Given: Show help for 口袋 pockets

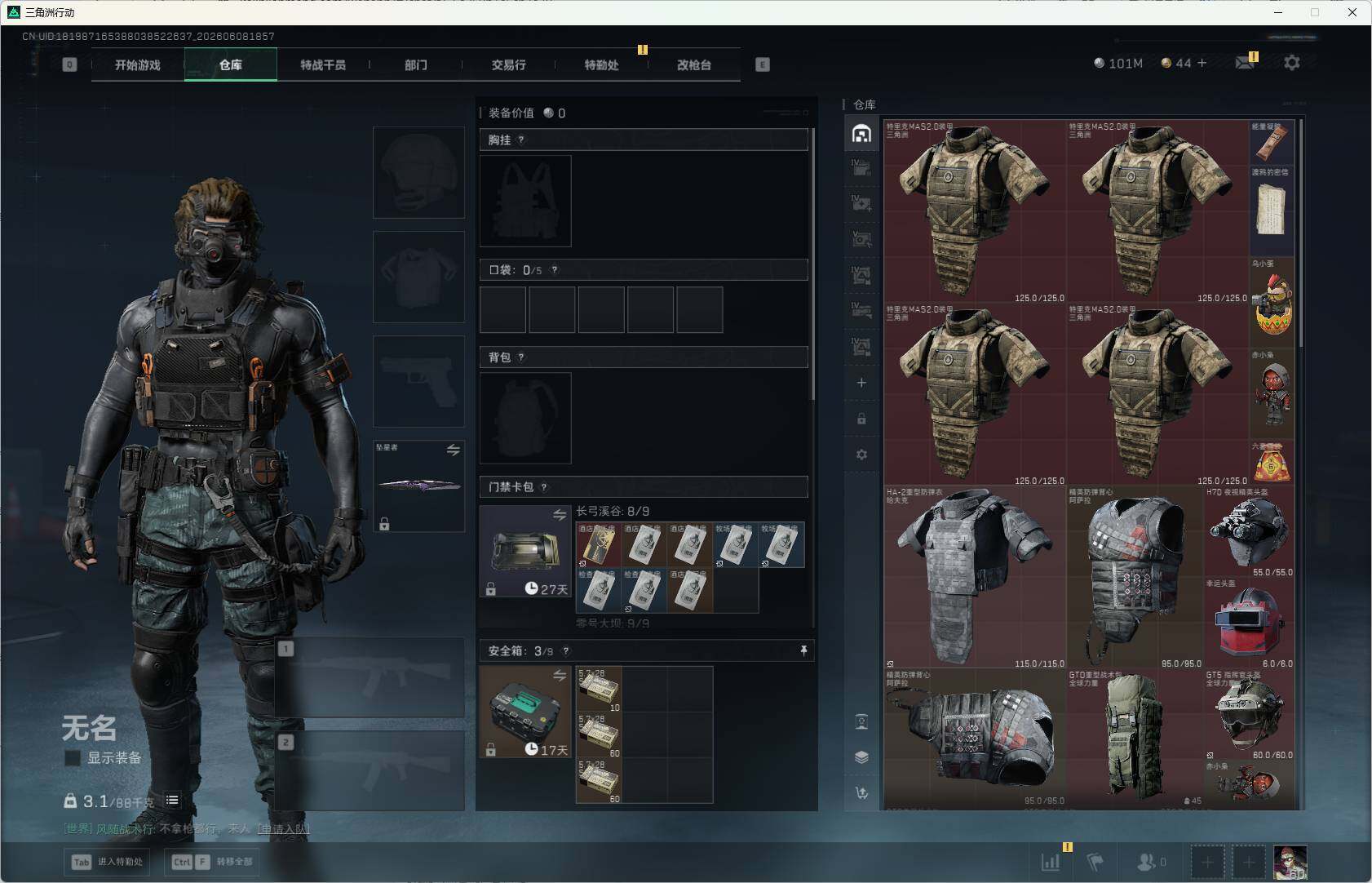Looking at the screenshot, I should click(x=555, y=269).
